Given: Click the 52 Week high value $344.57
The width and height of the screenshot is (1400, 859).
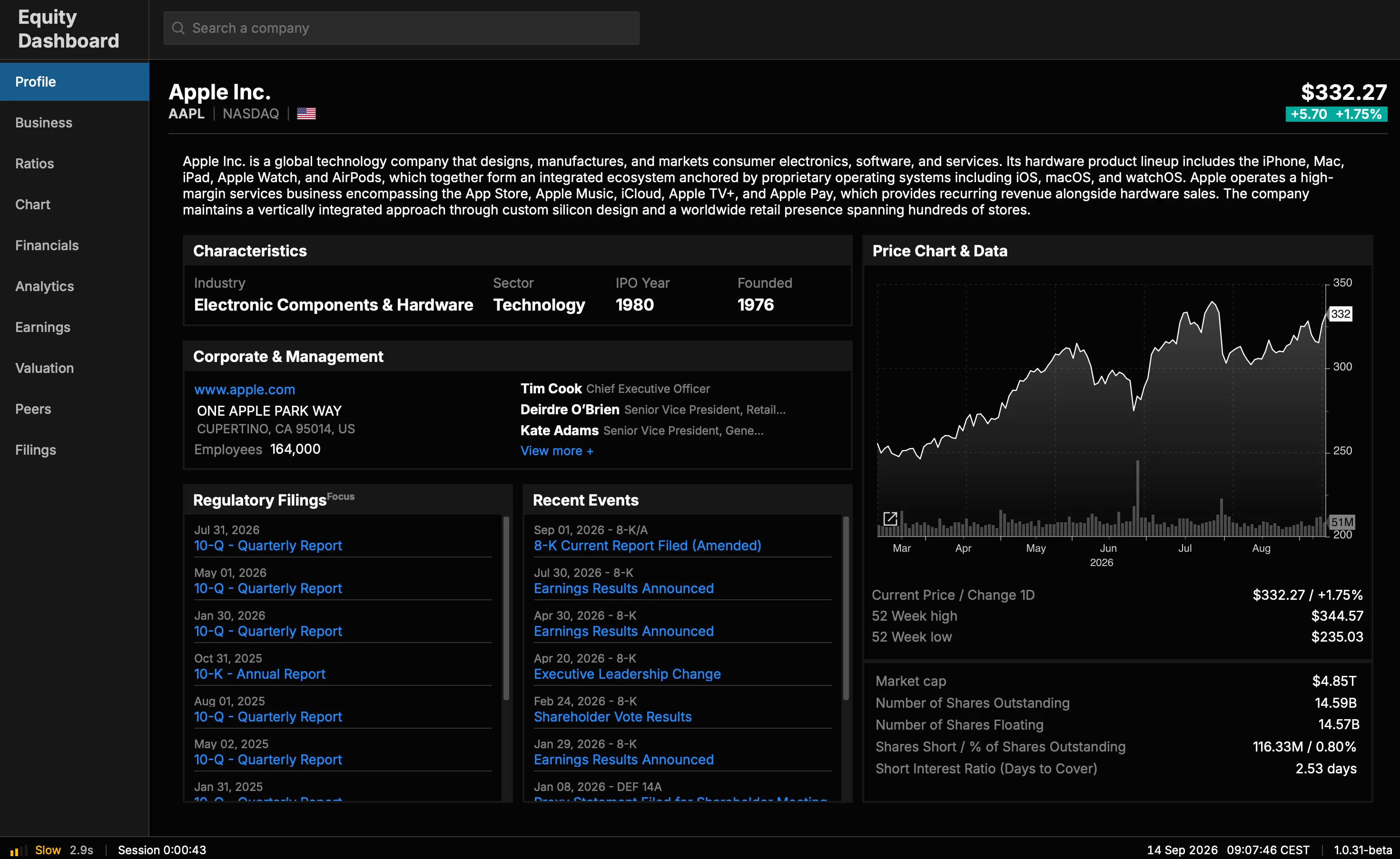Looking at the screenshot, I should click(x=1337, y=616).
